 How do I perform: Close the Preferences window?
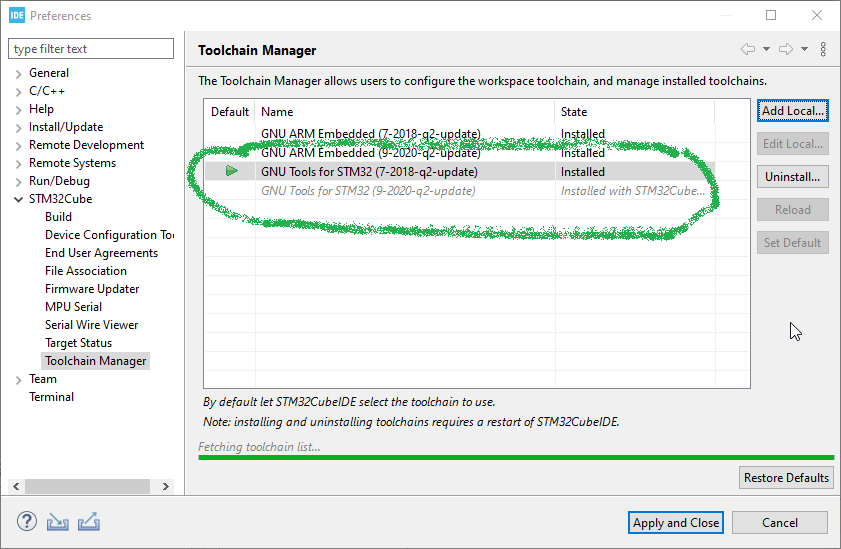tap(817, 15)
